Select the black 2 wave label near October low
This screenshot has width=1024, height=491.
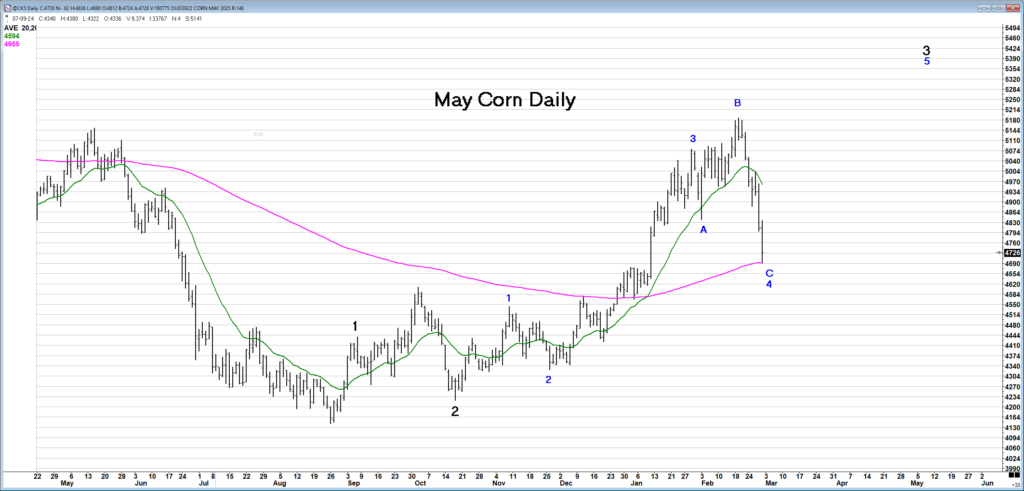coord(455,411)
